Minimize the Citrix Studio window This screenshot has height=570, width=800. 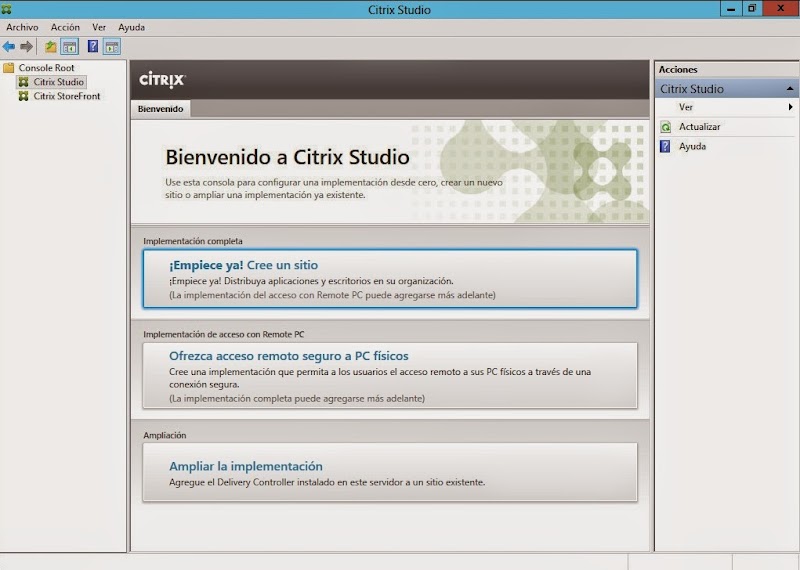point(731,9)
